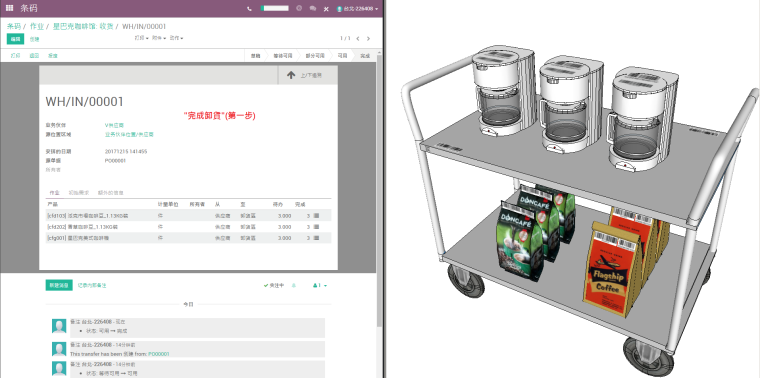Image resolution: width=760 pixels, height=378 pixels.
Task: Expand the followers count dropdown
Action: [x=320, y=285]
